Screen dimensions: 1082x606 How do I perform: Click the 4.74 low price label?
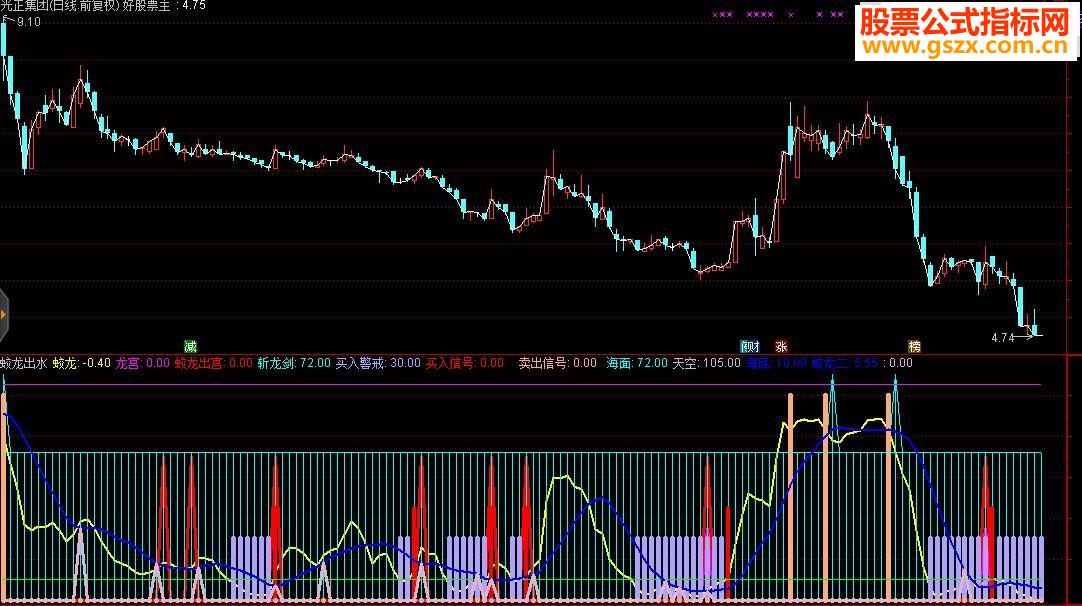[x=1003, y=338]
